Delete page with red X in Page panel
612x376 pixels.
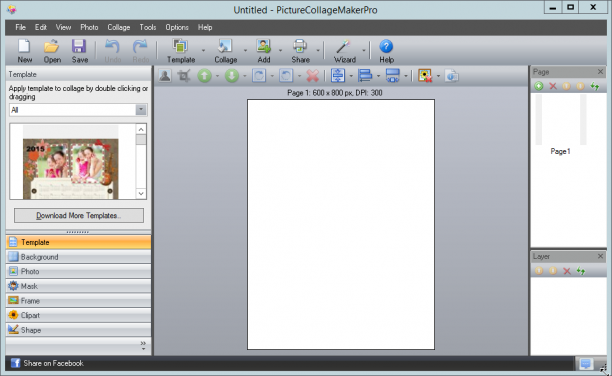tap(553, 86)
